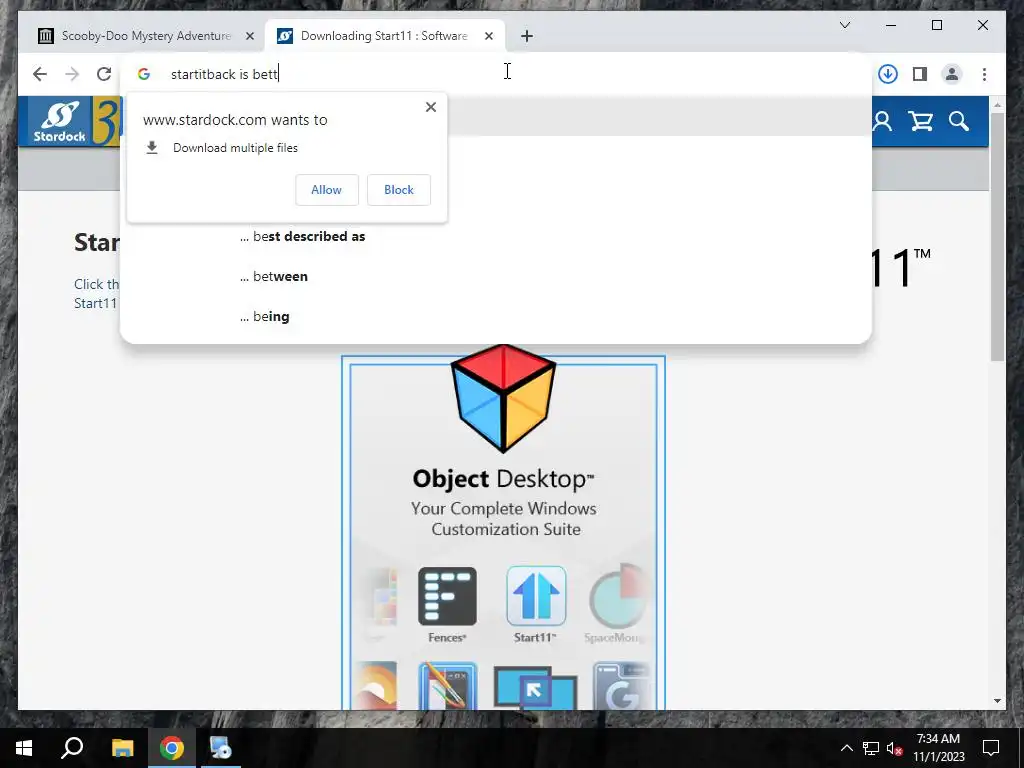
Task: Block multiple file downloads
Action: [398, 189]
